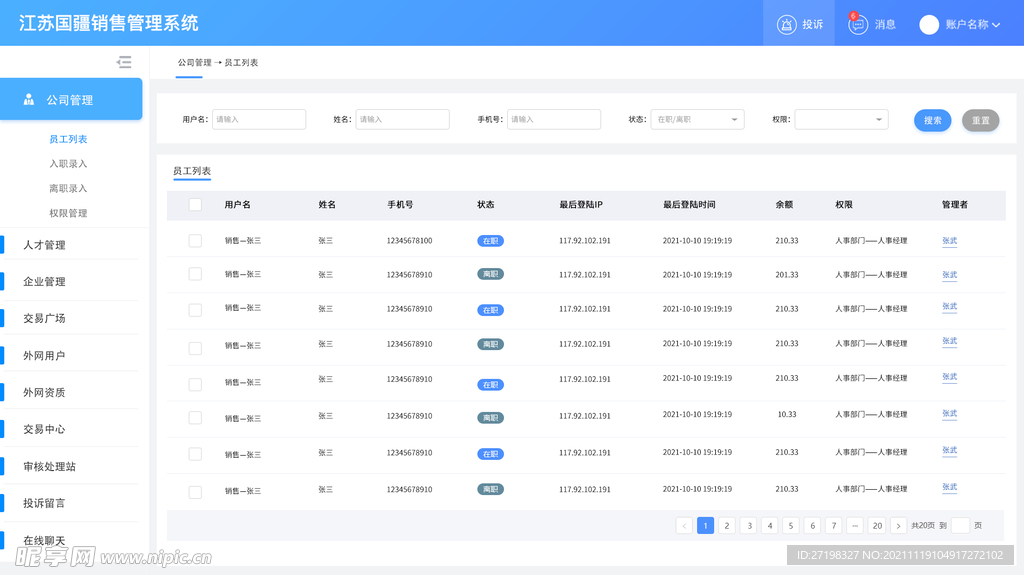Click 在职 status badge in first row
The width and height of the screenshot is (1024, 575).
(490, 241)
